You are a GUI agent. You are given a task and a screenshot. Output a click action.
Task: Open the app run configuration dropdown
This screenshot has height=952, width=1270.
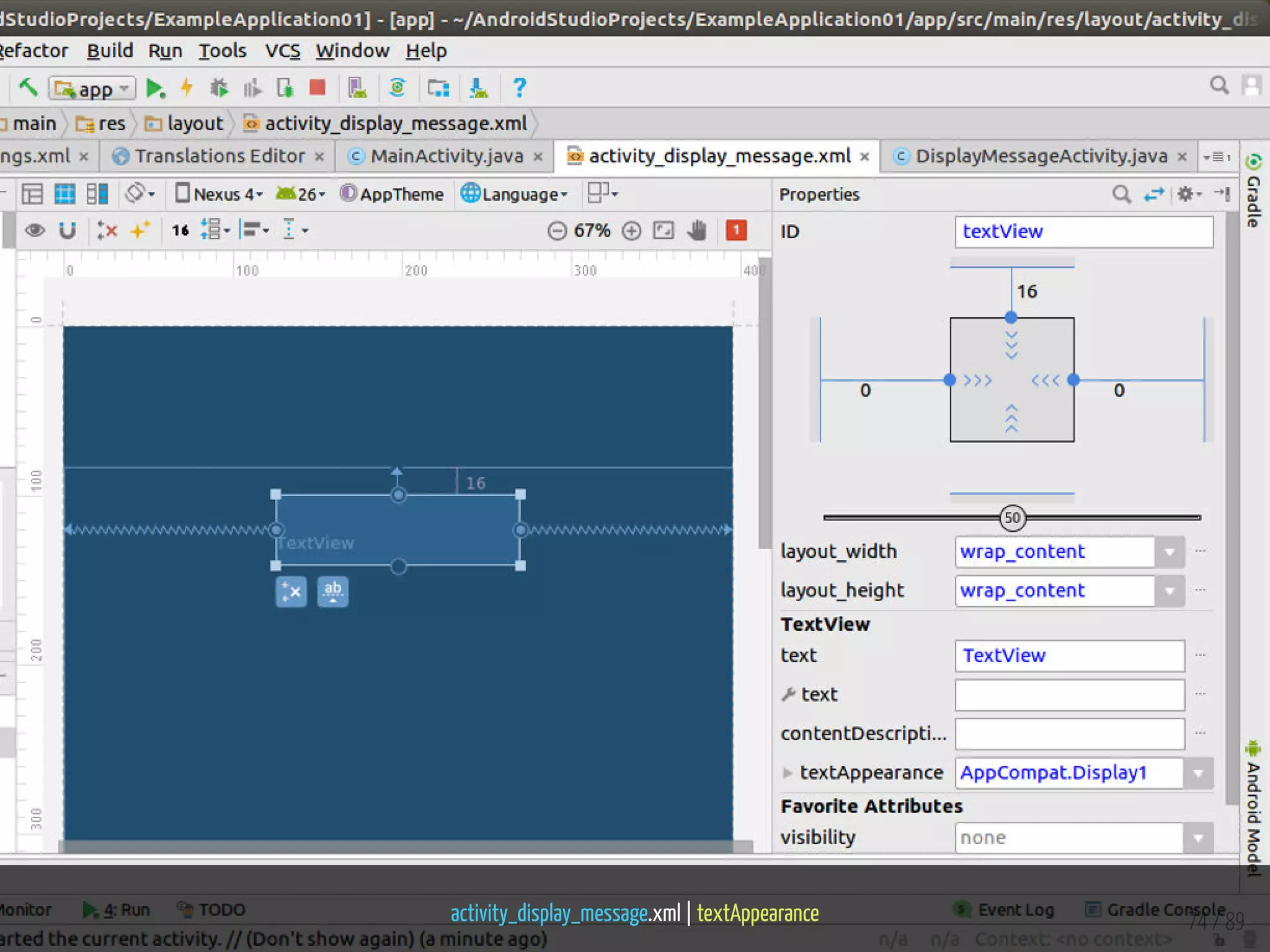pos(92,89)
